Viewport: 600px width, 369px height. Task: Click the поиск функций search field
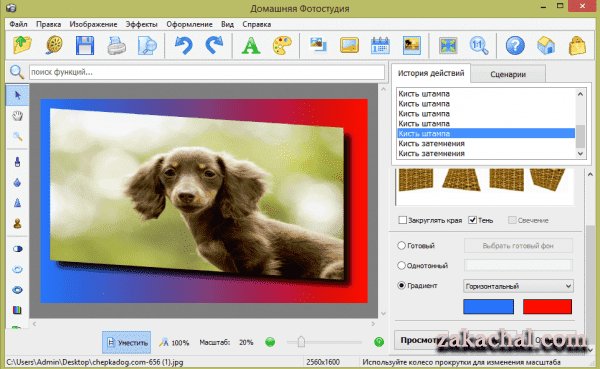(x=207, y=72)
